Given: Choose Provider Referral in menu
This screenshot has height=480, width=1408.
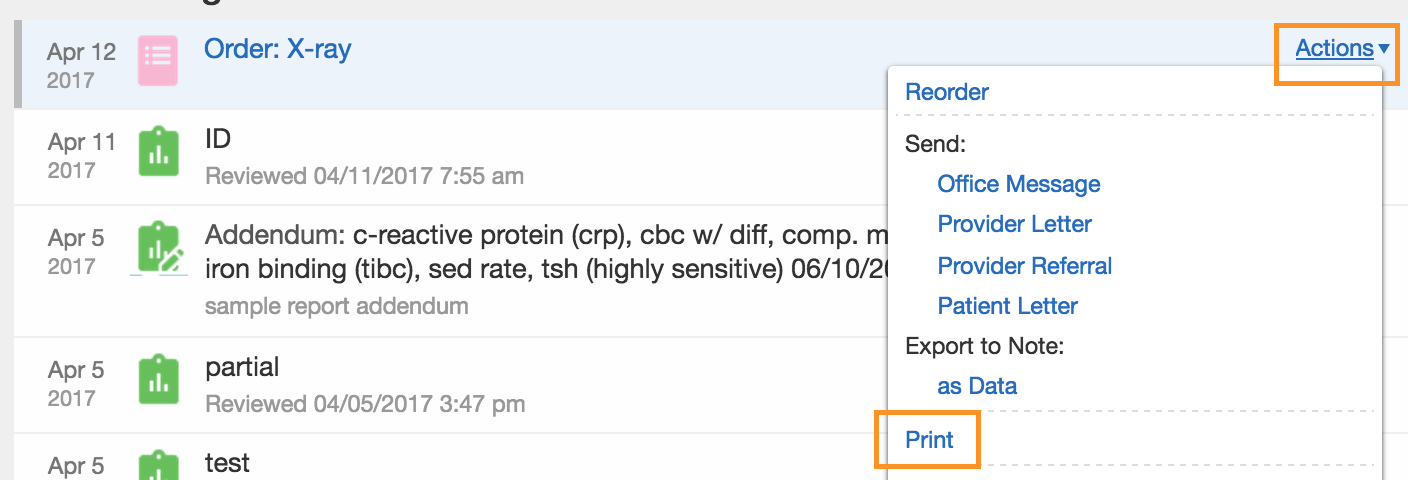Looking at the screenshot, I should 1025,266.
